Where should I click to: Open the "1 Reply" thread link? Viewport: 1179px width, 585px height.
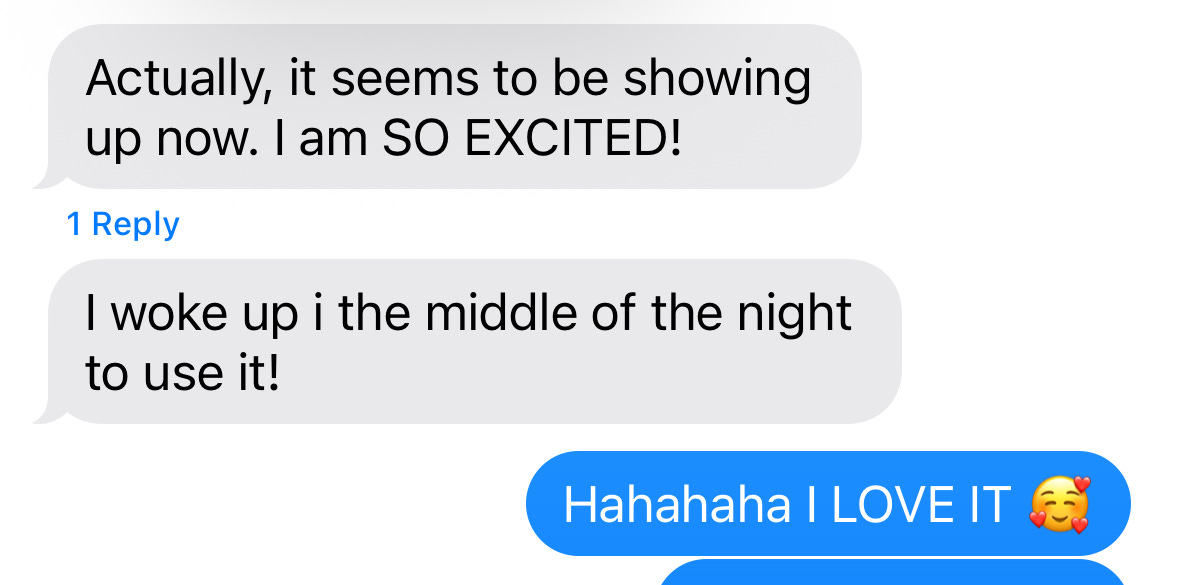point(123,225)
